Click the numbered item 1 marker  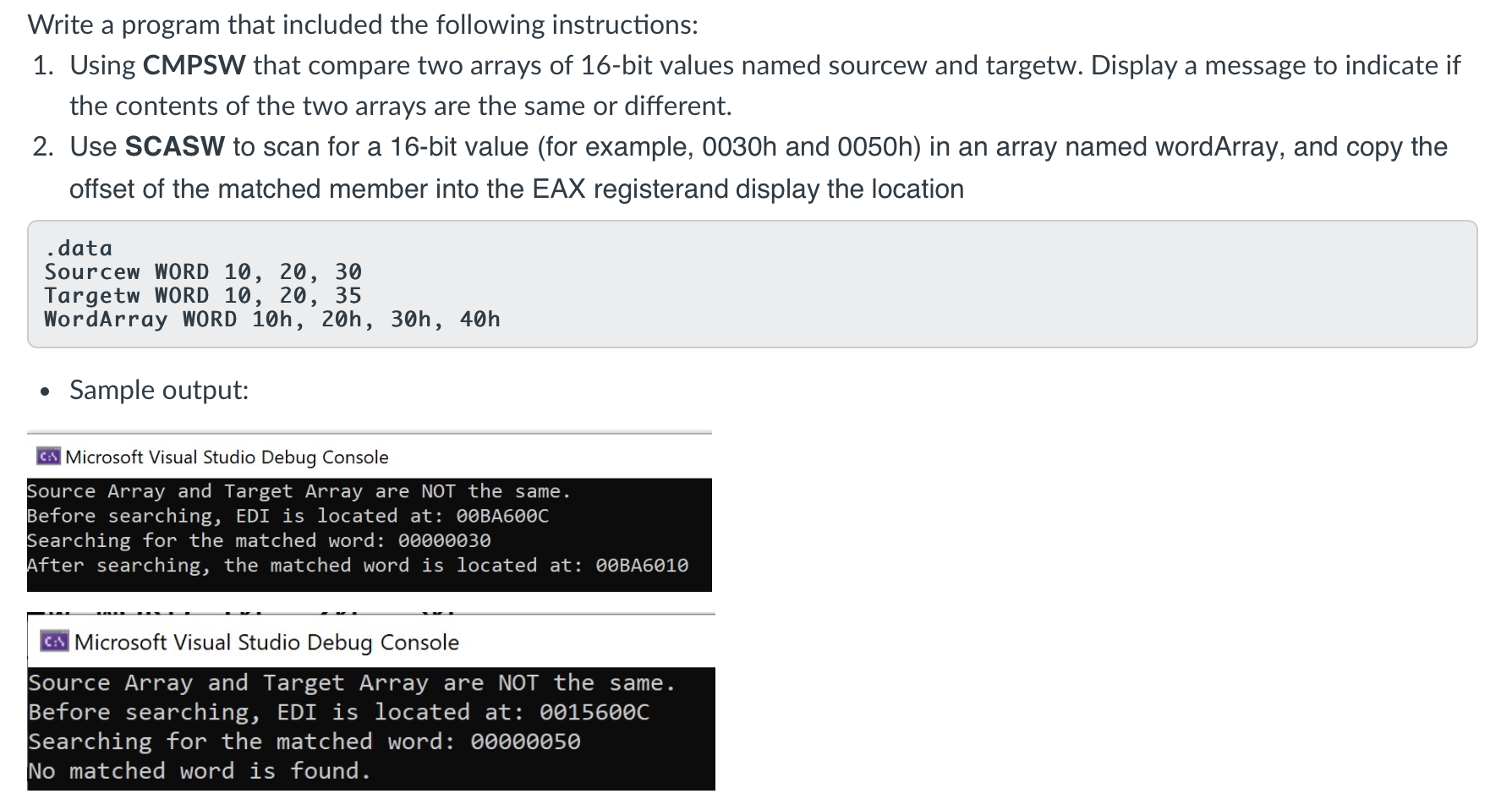pos(41,64)
